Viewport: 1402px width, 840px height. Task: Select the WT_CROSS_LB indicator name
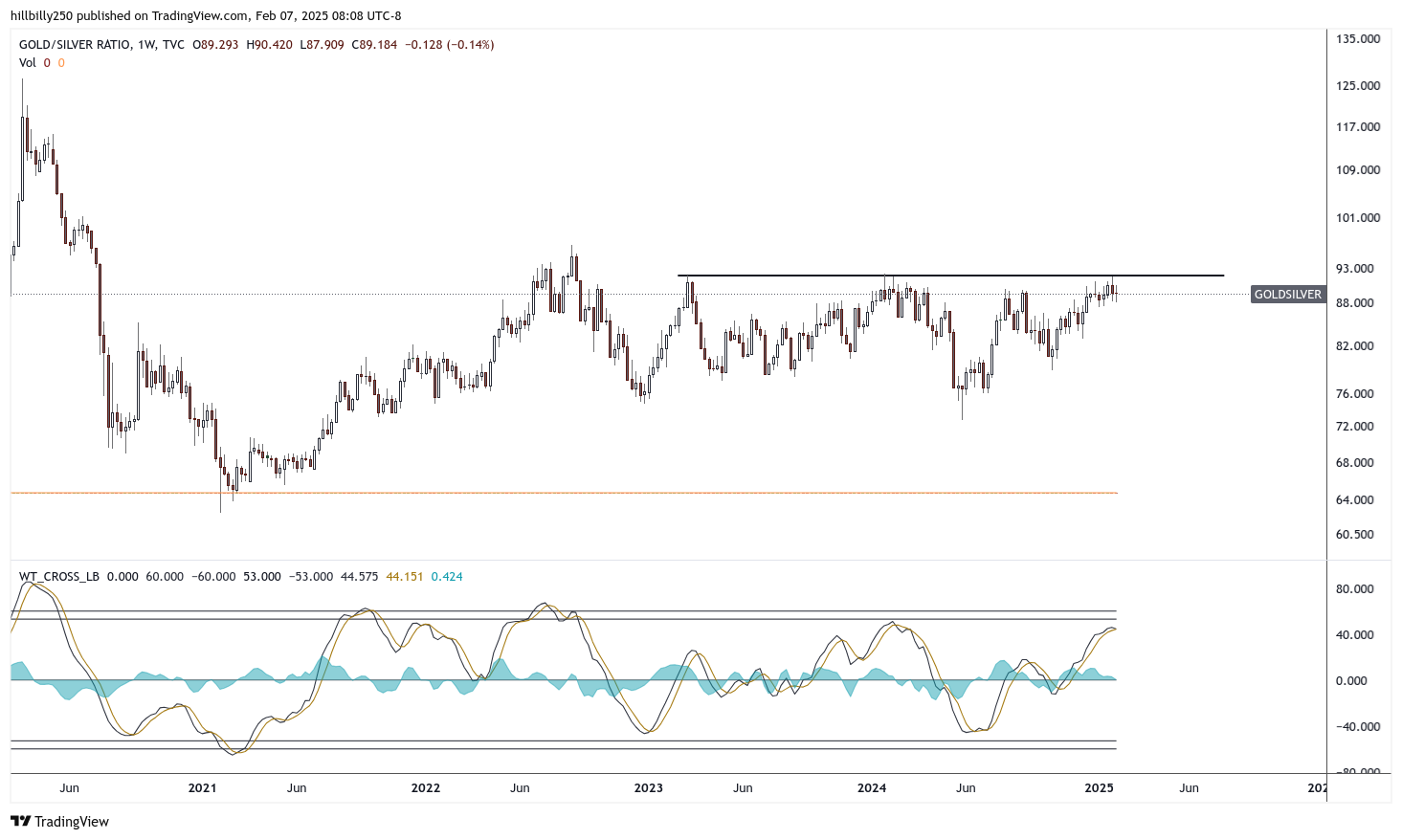pos(59,577)
